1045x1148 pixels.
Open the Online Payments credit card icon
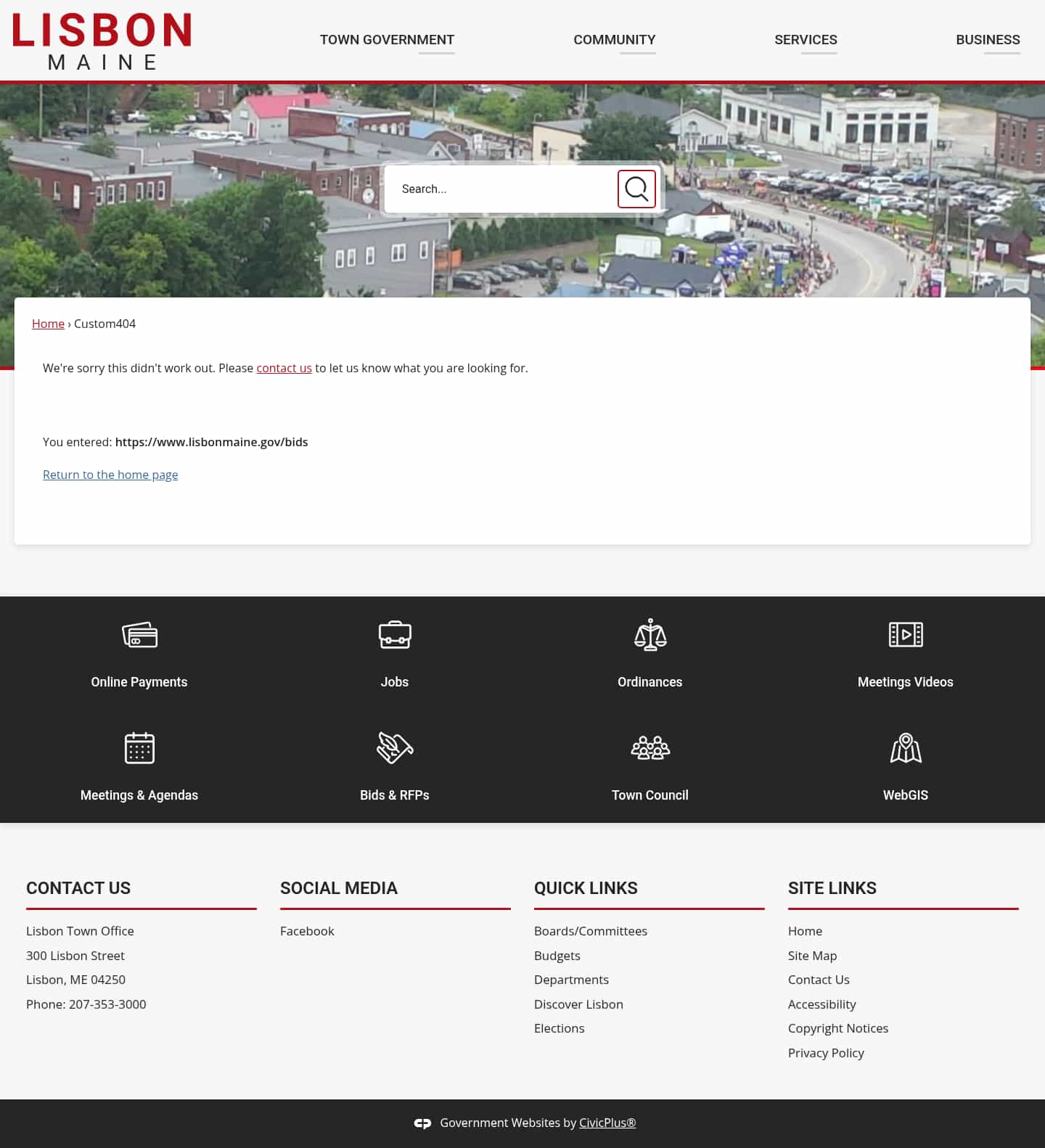[139, 635]
